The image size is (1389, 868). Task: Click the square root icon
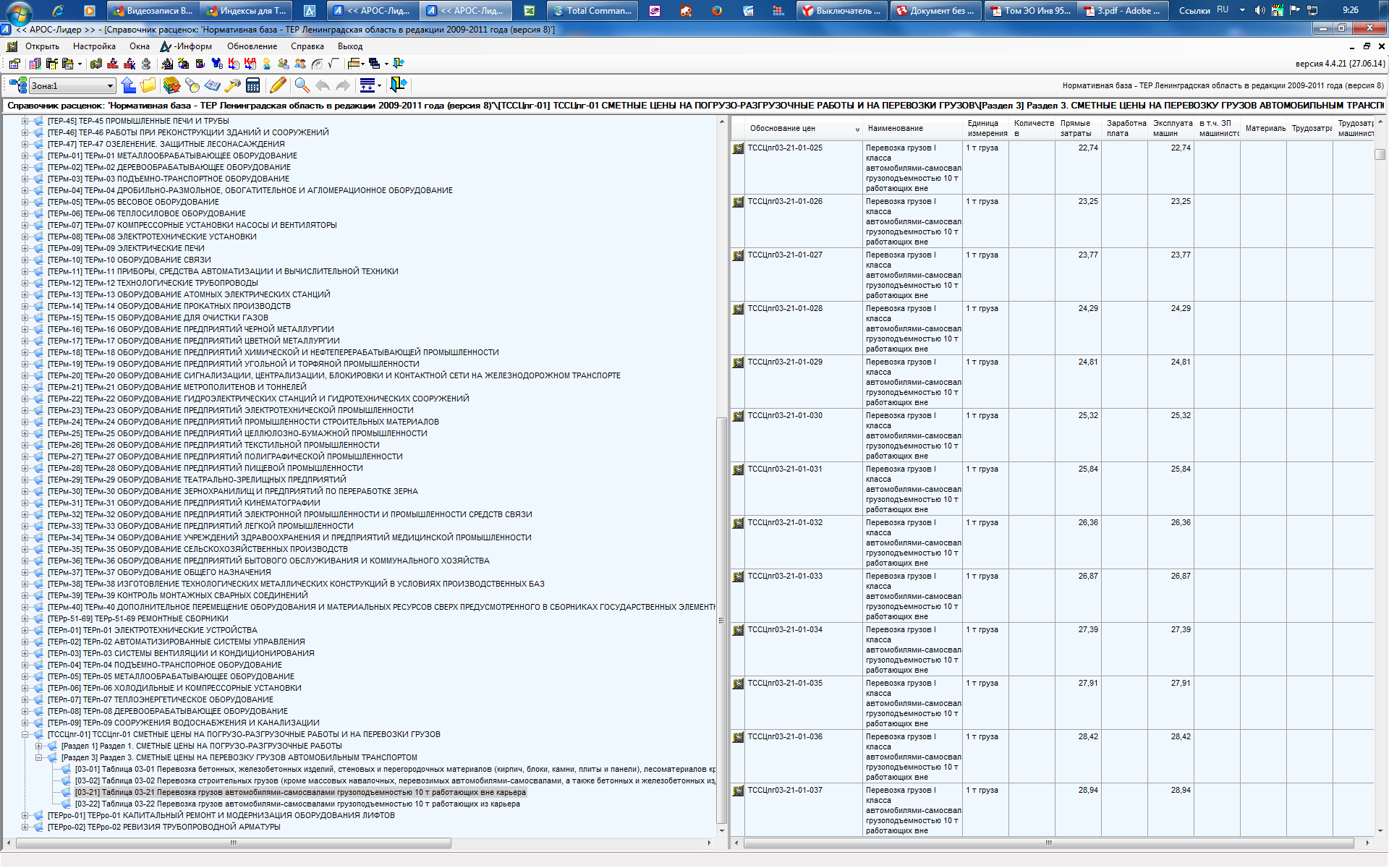[334, 64]
